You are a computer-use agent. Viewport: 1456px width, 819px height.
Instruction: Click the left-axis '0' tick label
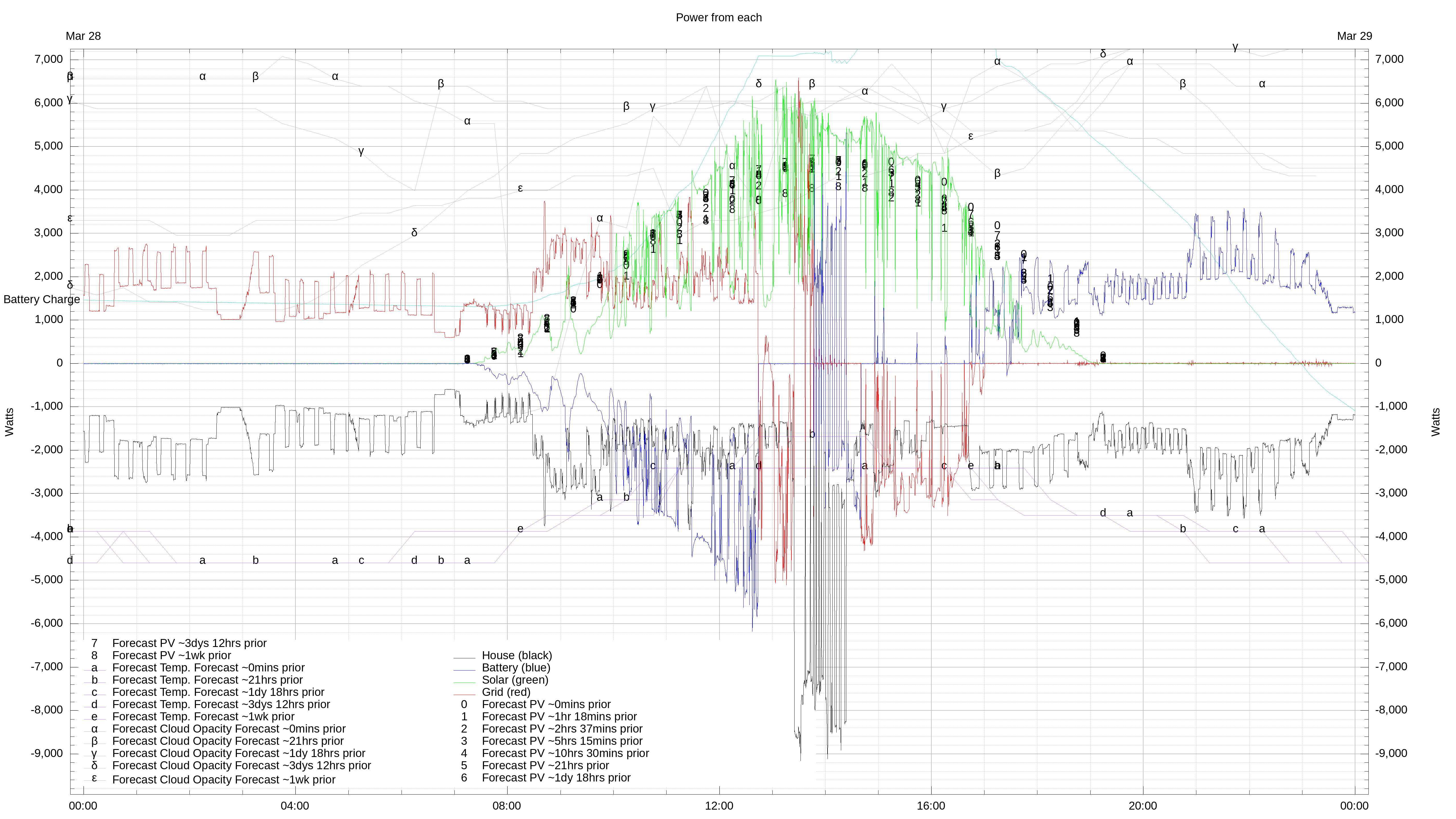pos(59,363)
